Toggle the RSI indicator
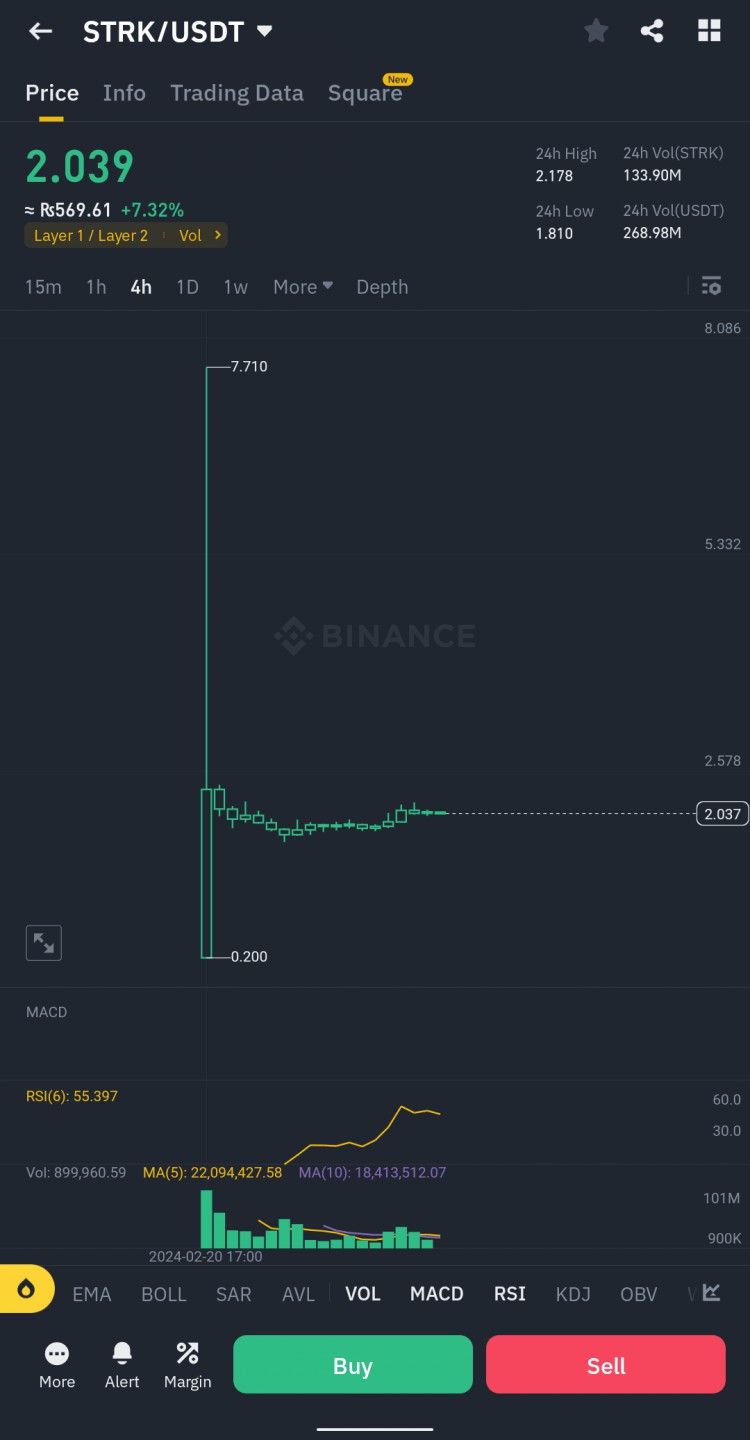 click(x=510, y=1294)
